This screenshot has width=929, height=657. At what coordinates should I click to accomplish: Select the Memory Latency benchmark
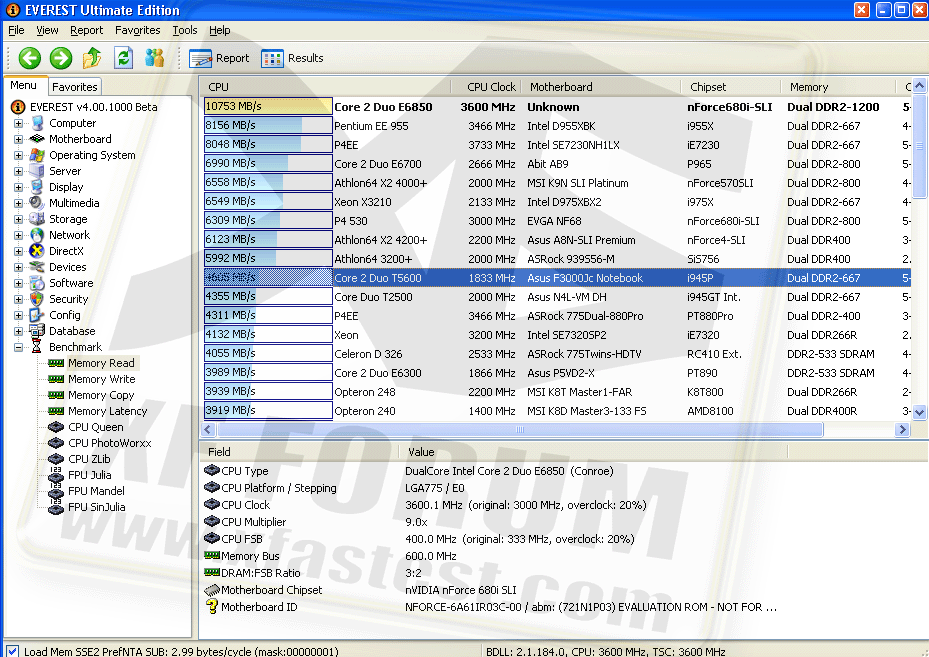point(107,411)
